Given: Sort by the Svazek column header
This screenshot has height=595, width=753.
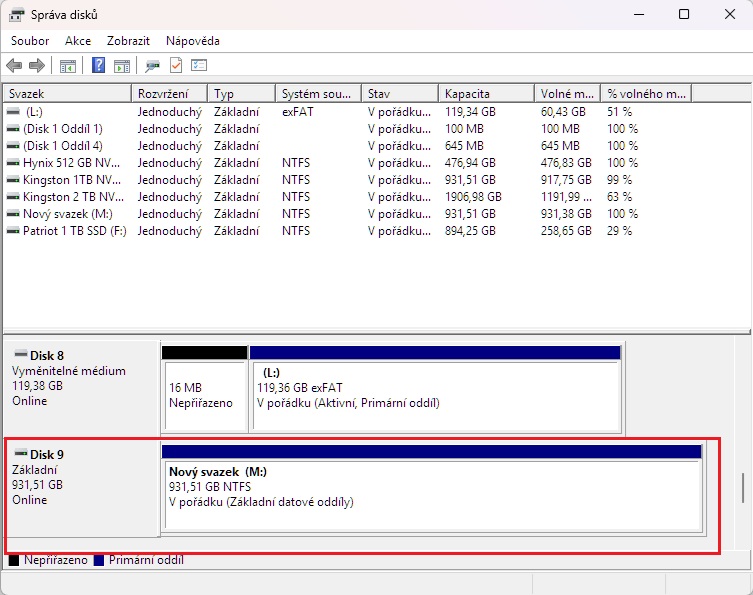Looking at the screenshot, I should point(67,94).
